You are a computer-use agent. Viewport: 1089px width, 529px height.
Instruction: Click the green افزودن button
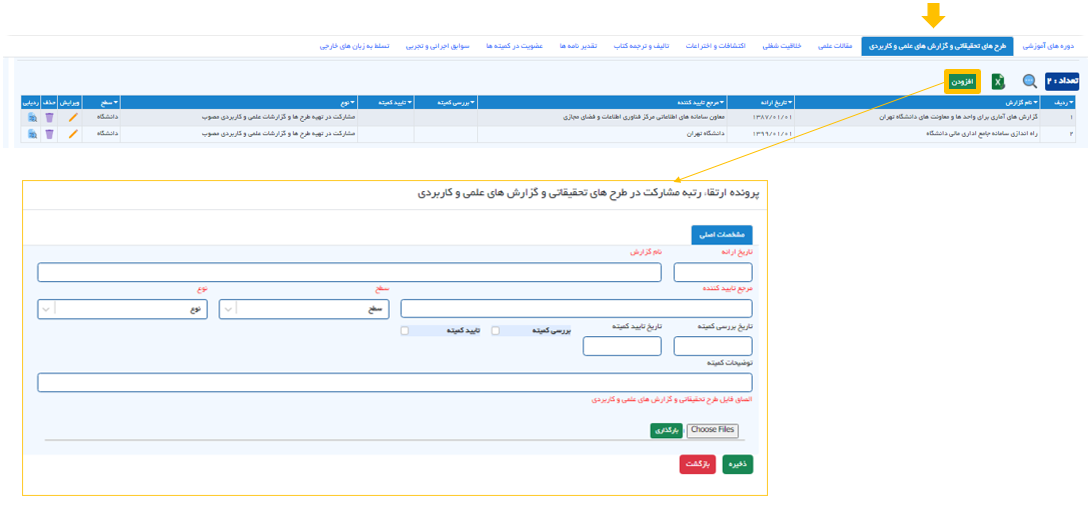(963, 81)
